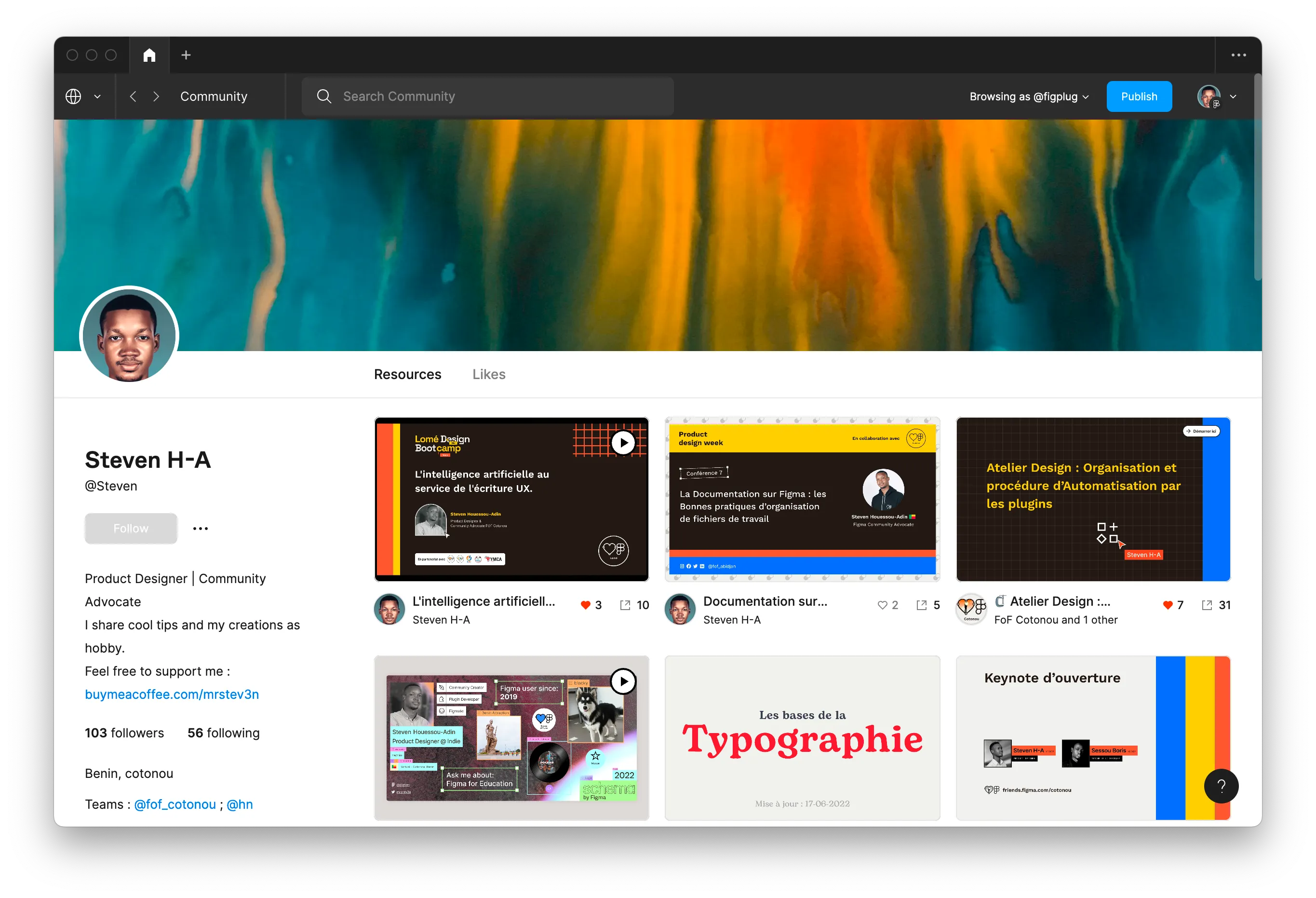This screenshot has width=1316, height=898.
Task: View the 103 followers list
Action: pyautogui.click(x=124, y=733)
